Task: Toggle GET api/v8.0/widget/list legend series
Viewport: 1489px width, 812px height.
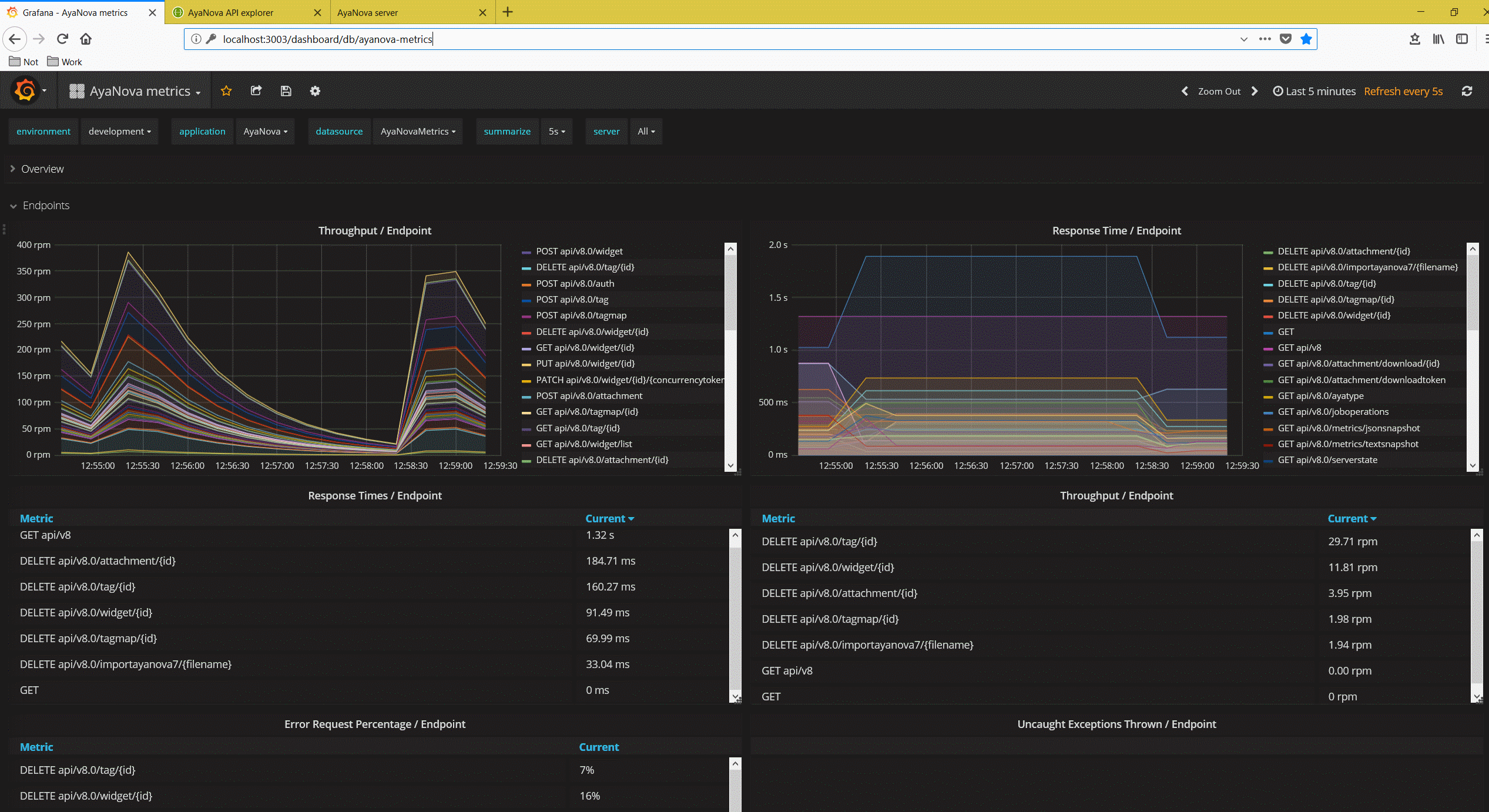Action: (583, 444)
